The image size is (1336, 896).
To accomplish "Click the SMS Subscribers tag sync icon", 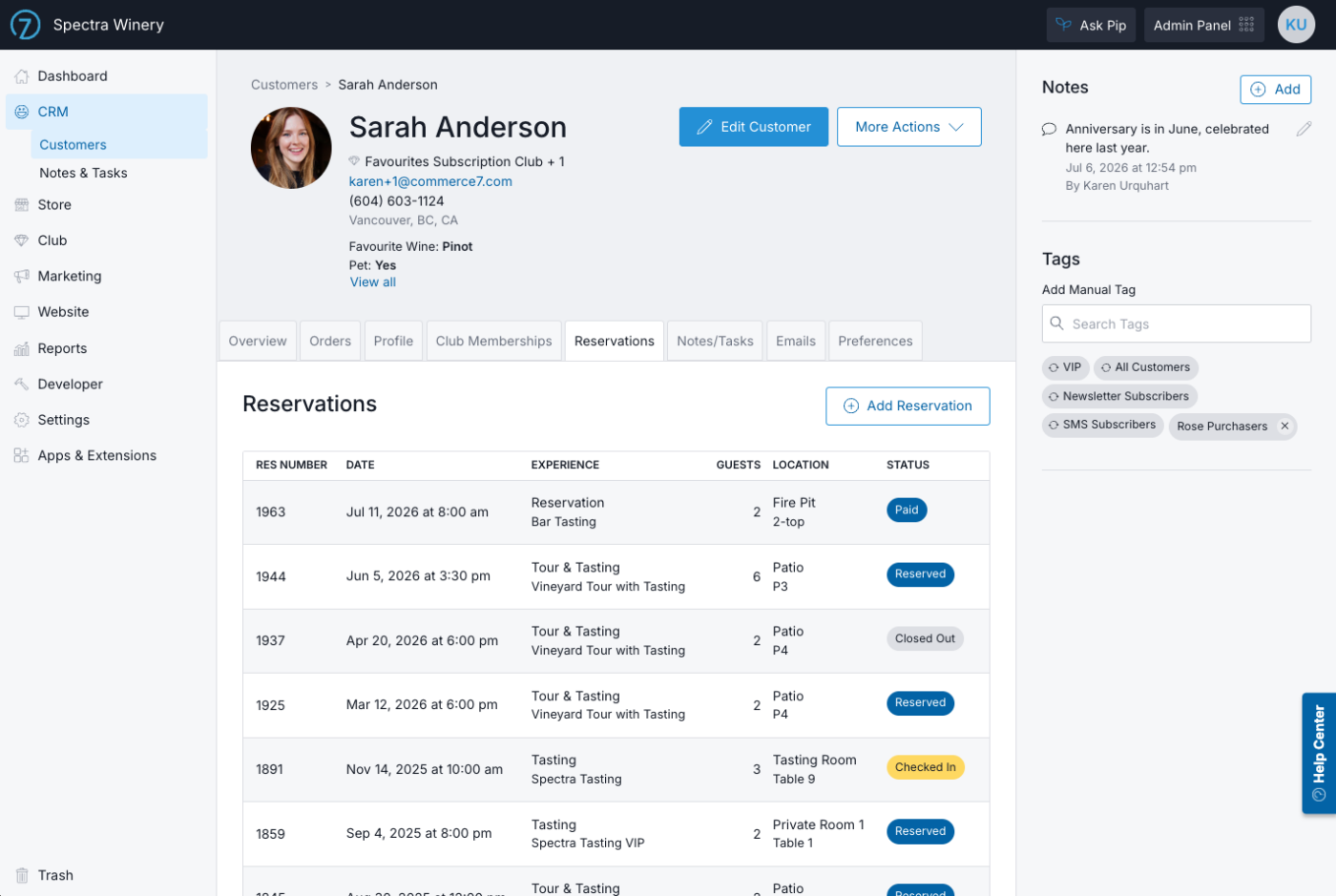I will tap(1054, 425).
